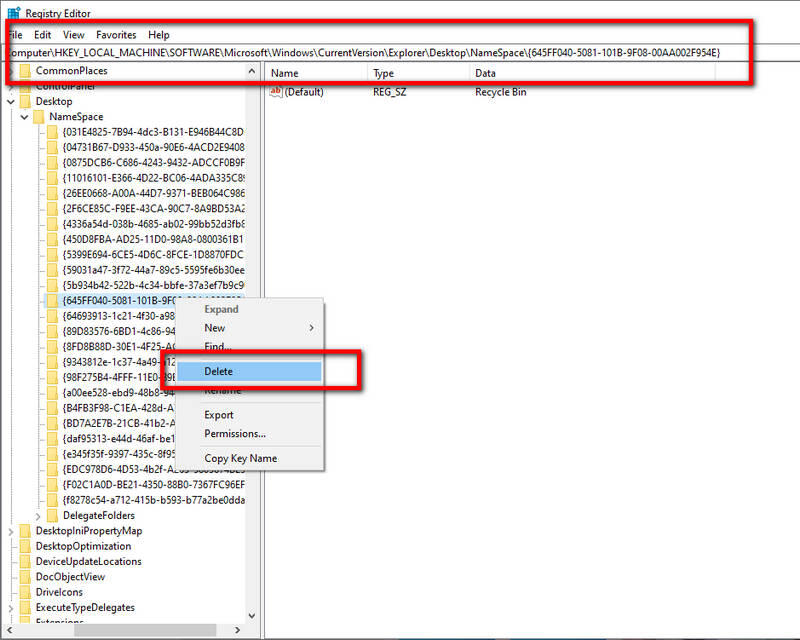The height and width of the screenshot is (640, 800).
Task: Click the Type column header
Action: 384,73
